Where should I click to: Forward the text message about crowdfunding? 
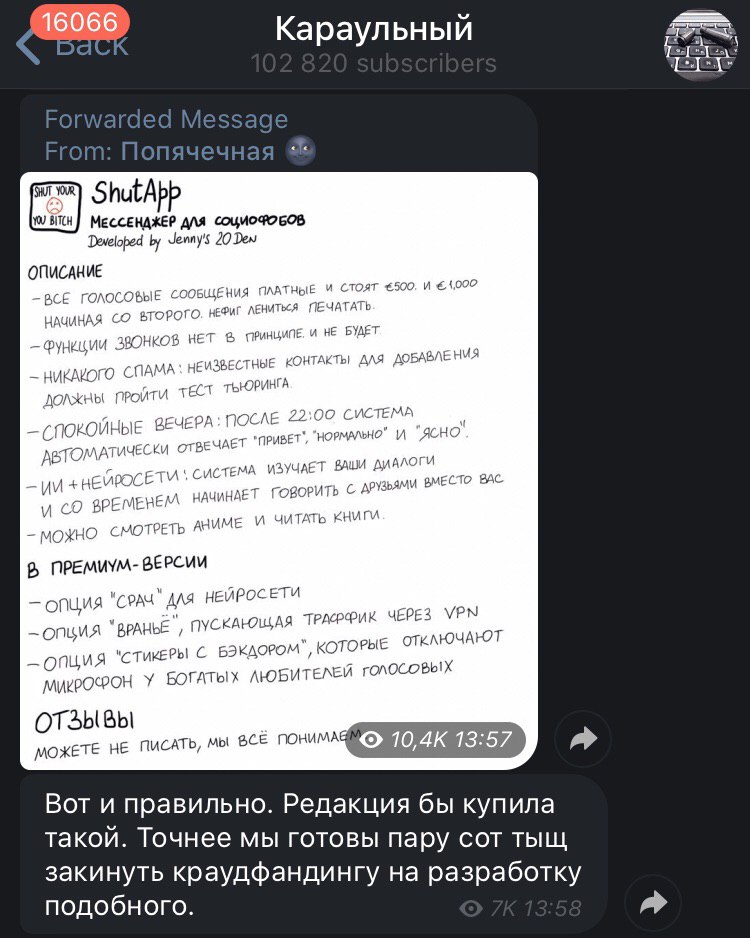tap(653, 903)
